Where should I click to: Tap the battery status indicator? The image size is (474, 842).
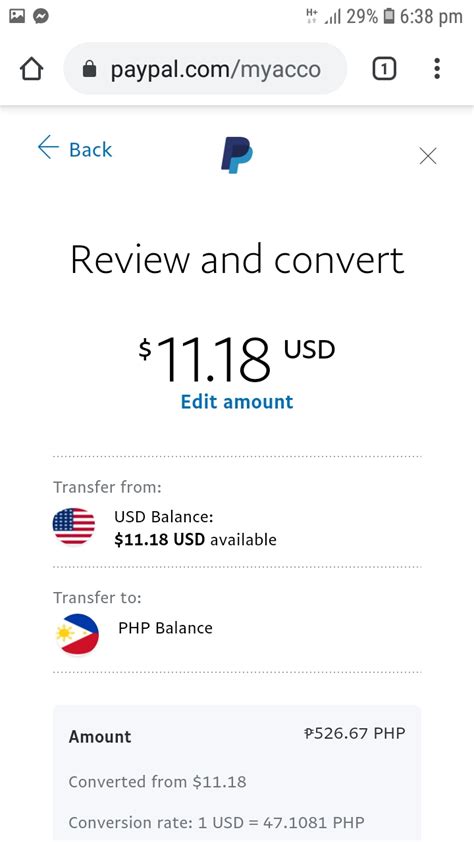pyautogui.click(x=389, y=17)
